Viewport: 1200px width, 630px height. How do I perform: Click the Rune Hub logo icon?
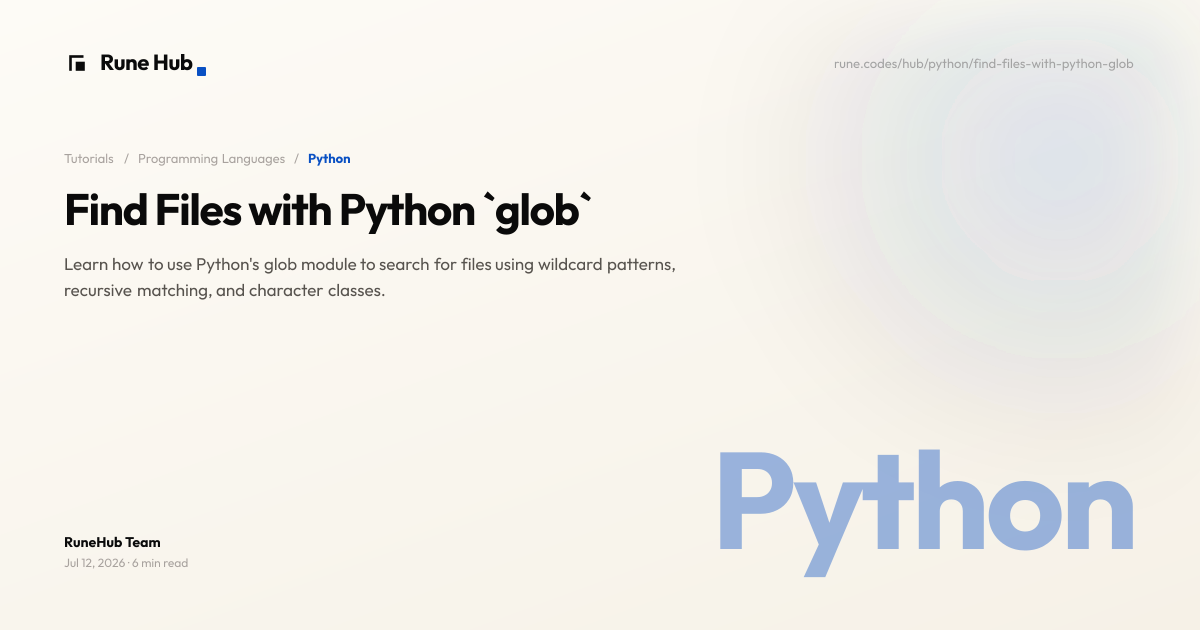pyautogui.click(x=77, y=63)
